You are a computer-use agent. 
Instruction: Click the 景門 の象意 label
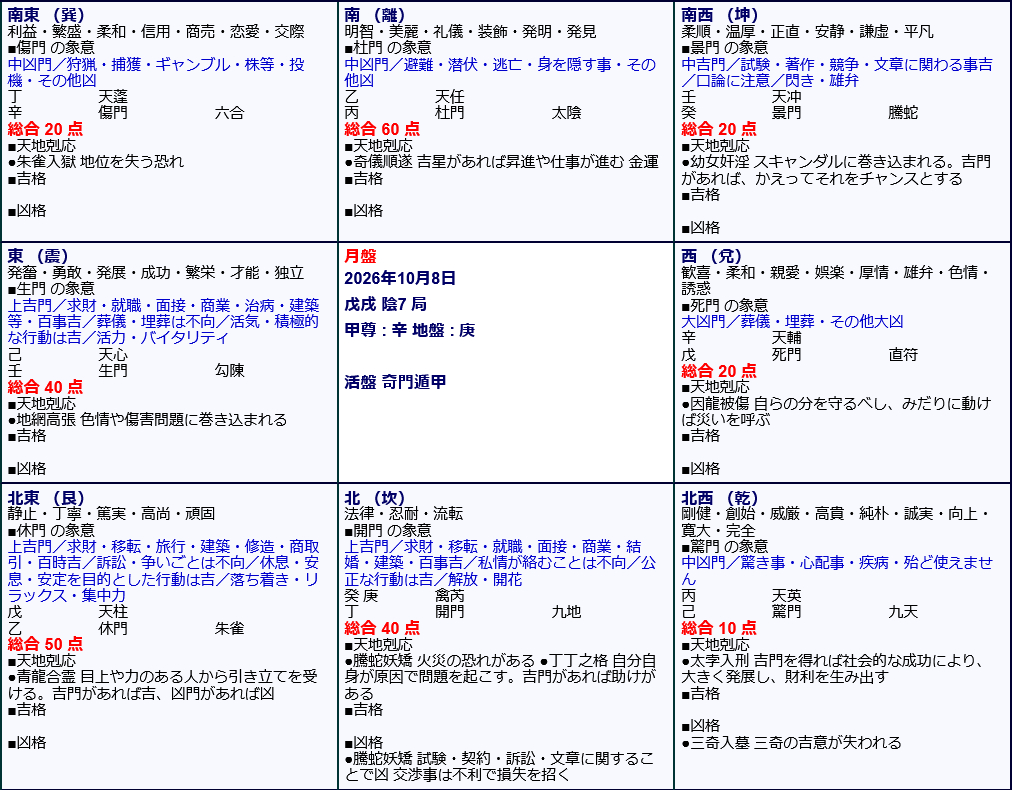[725, 48]
